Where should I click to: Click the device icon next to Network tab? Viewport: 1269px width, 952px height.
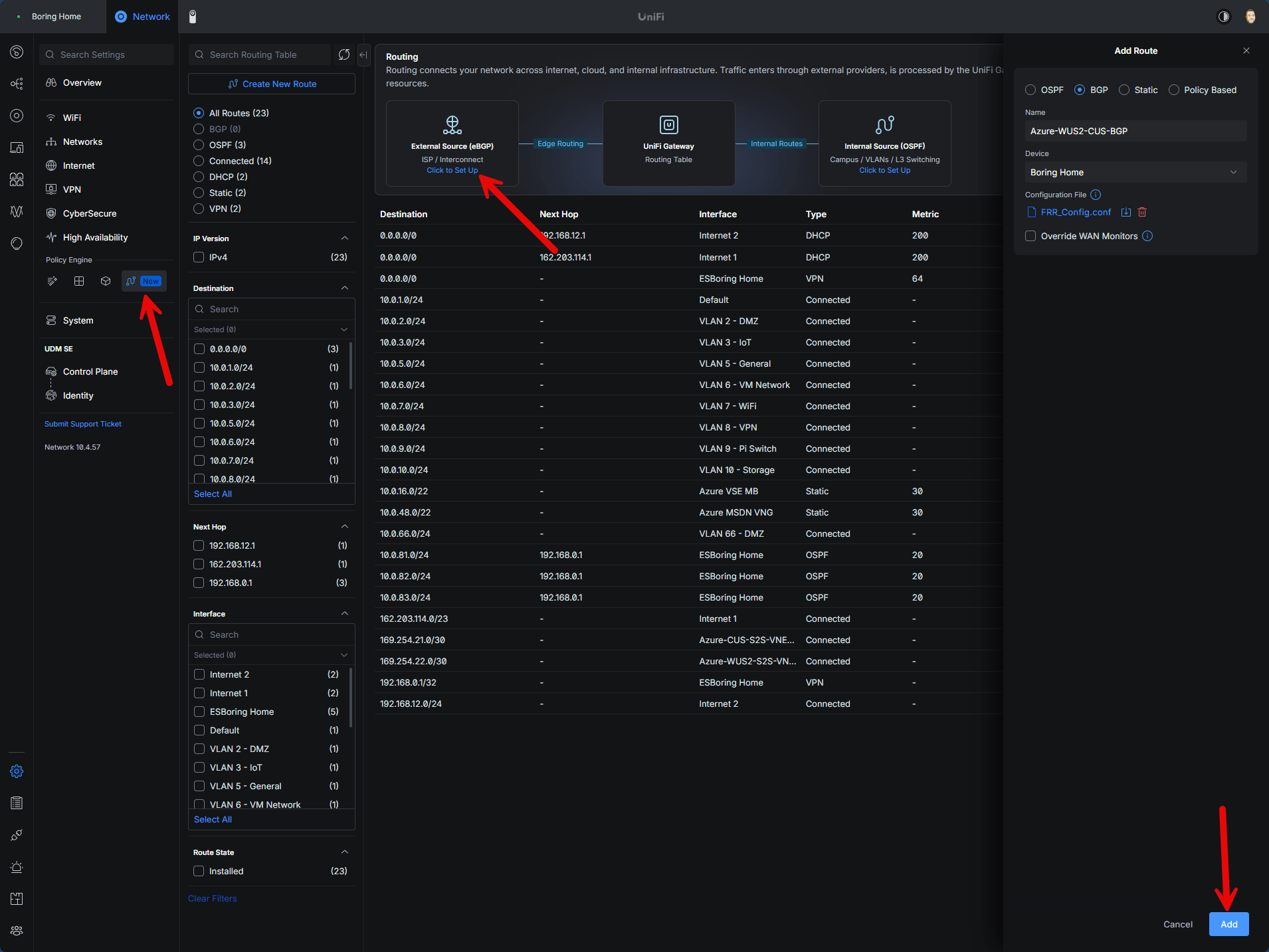pos(193,17)
